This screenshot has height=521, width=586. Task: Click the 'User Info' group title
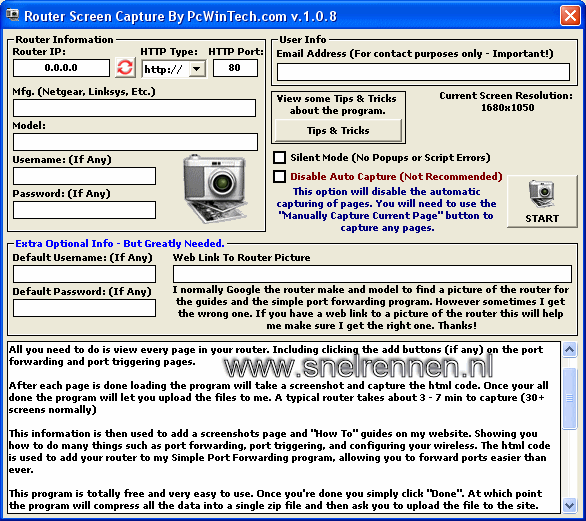point(303,39)
